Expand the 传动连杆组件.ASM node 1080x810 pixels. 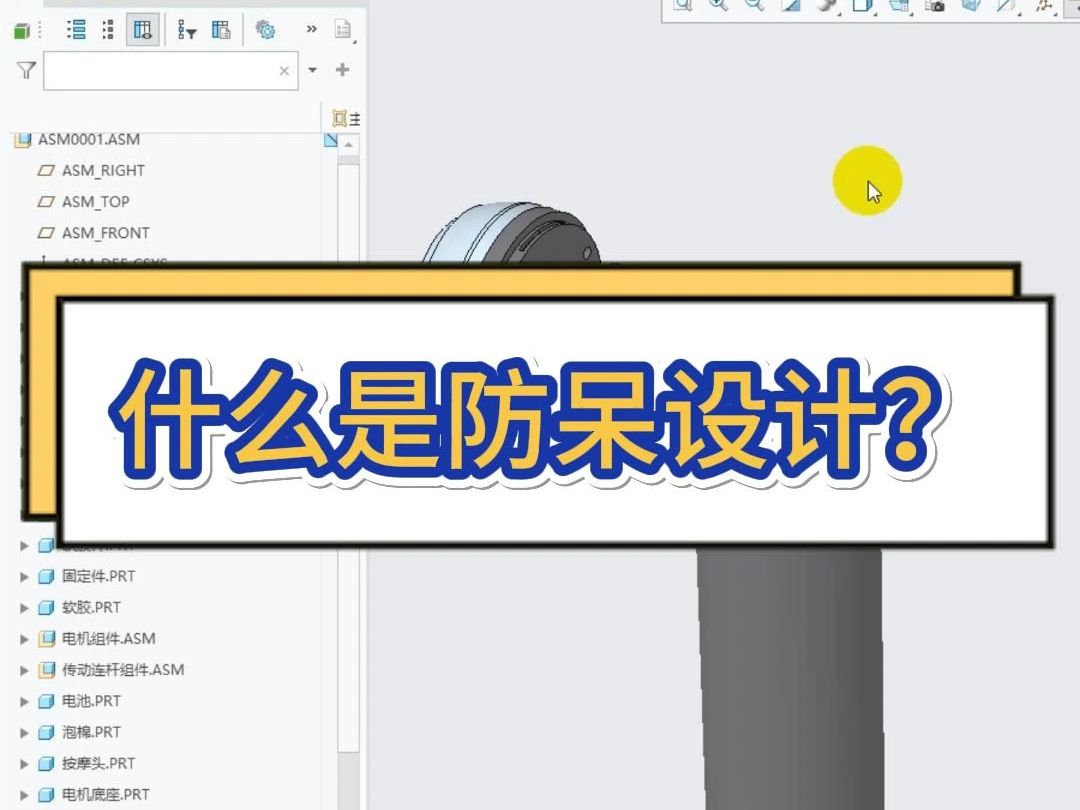[x=24, y=670]
